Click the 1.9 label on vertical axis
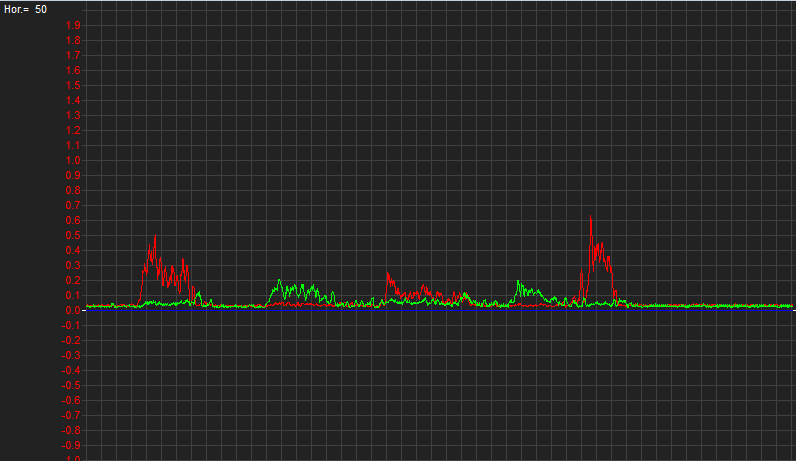796x461 pixels. [75, 25]
